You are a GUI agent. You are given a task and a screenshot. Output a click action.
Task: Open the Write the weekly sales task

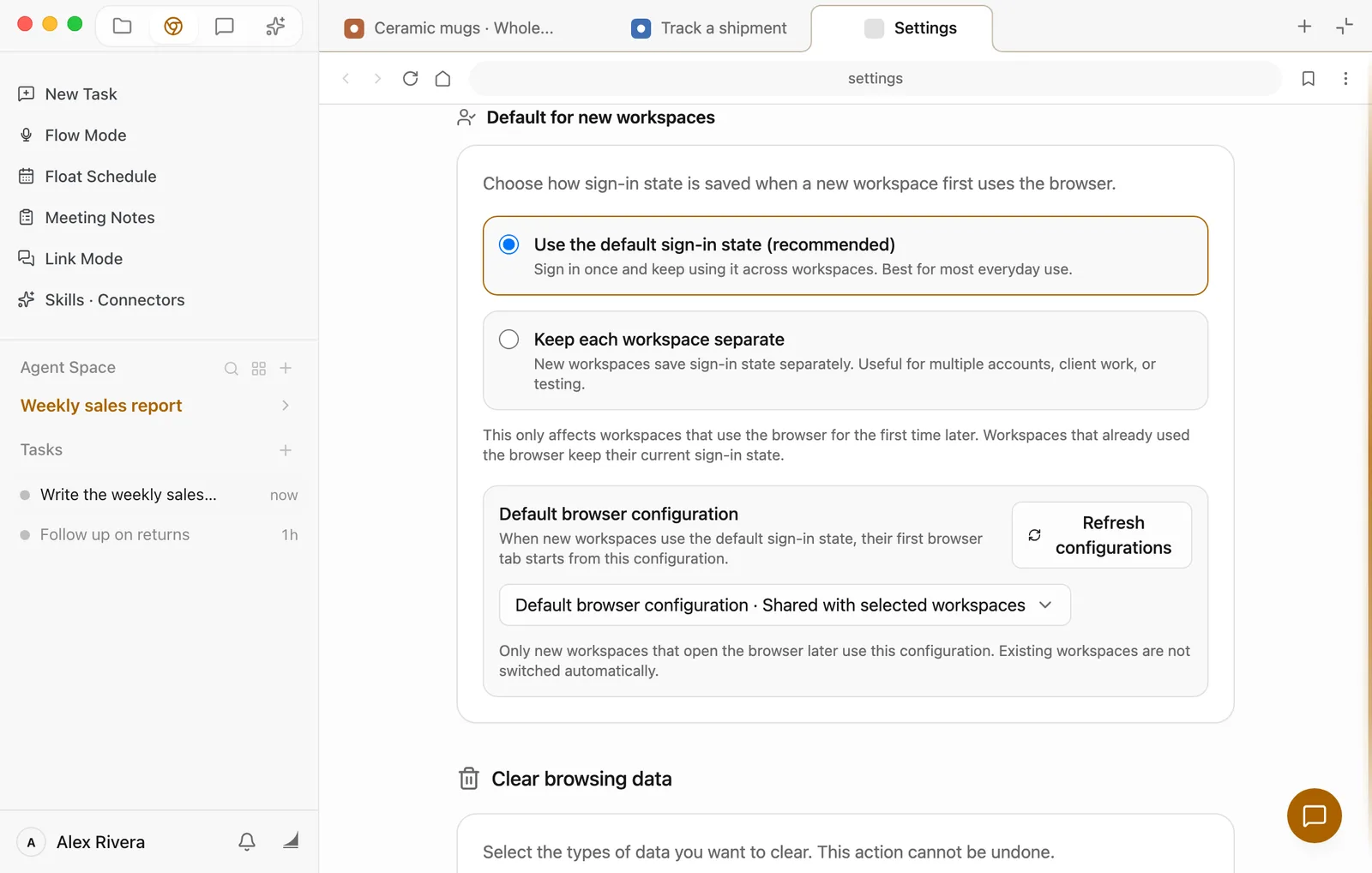click(159, 495)
